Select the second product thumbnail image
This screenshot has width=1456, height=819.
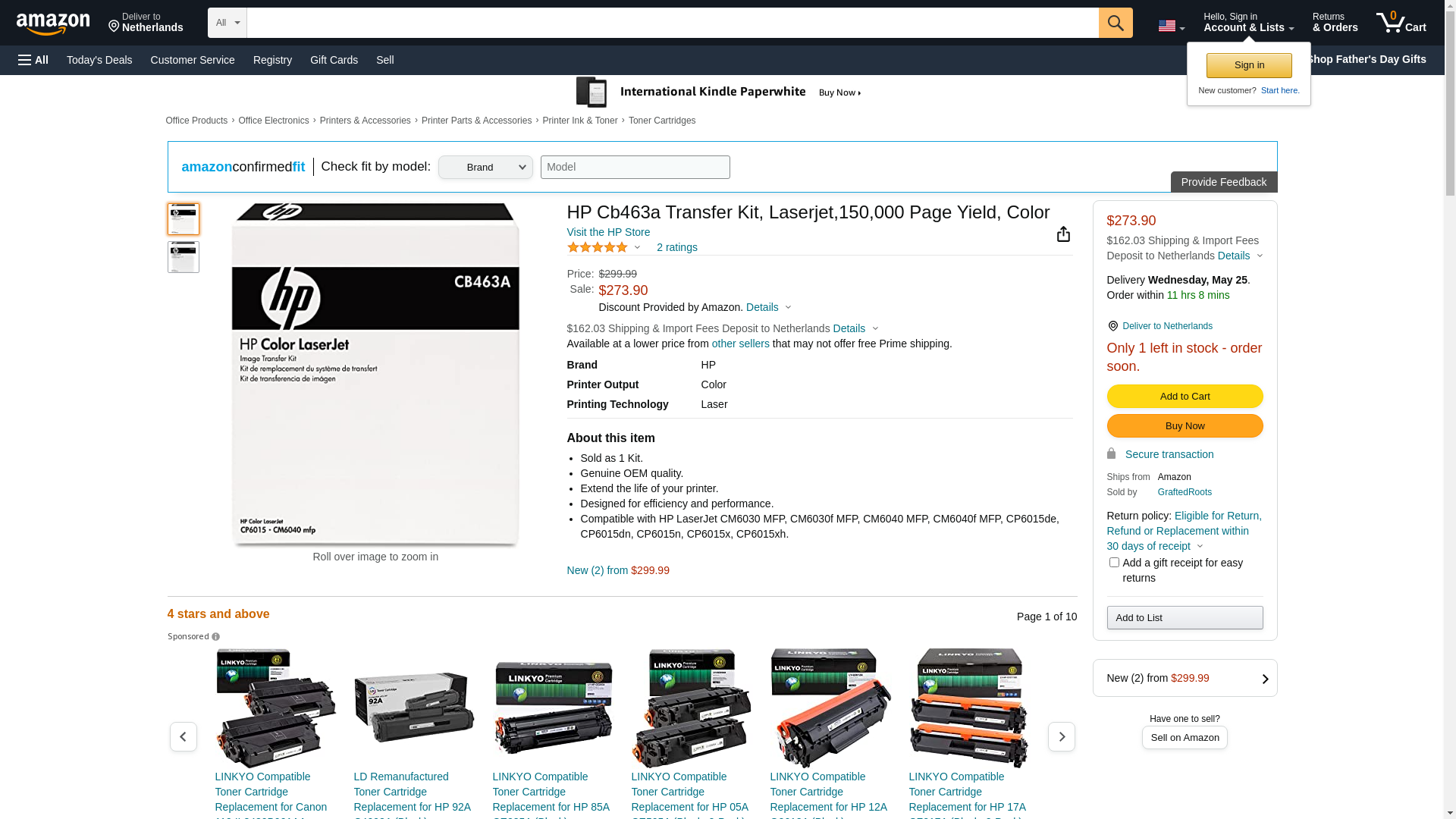pos(184,257)
